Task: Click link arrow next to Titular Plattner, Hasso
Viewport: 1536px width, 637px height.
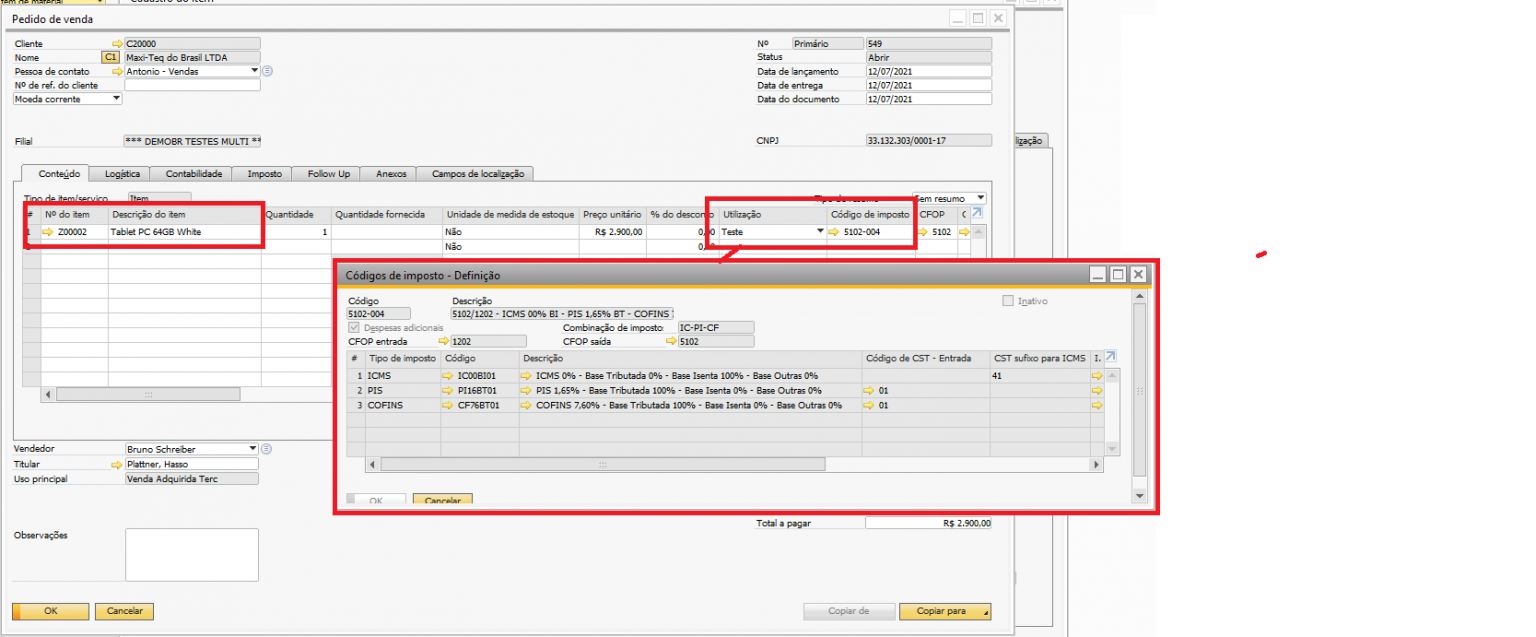Action: (x=117, y=465)
